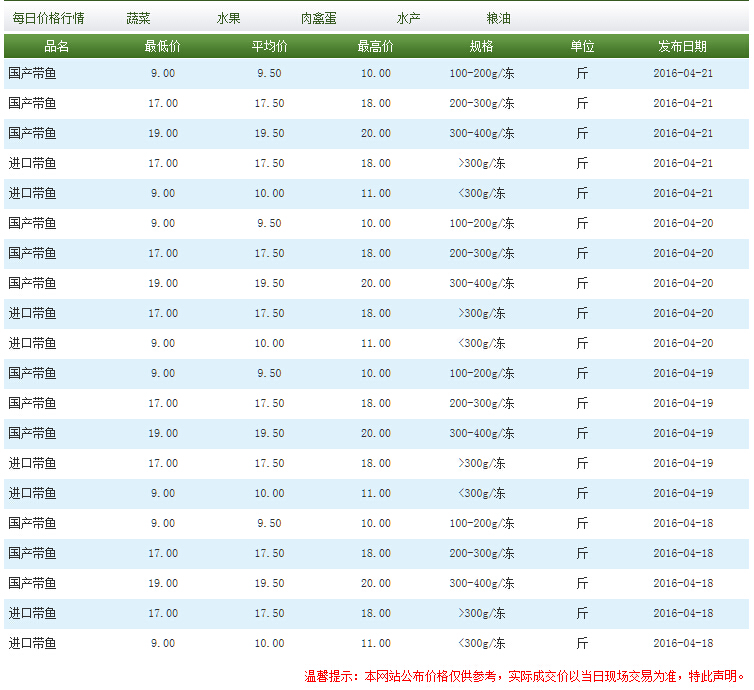Image resolution: width=754 pixels, height=690 pixels.
Task: Click >300g/冻 spec dated 2016-04-21
Action: point(482,163)
